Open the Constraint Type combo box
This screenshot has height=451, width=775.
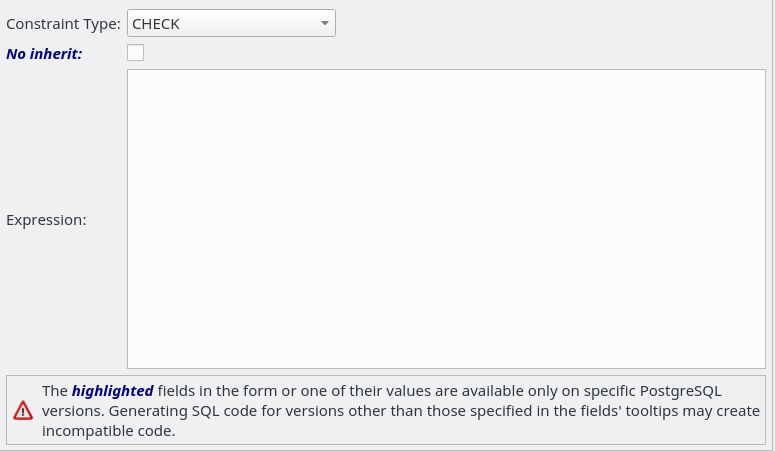231,23
